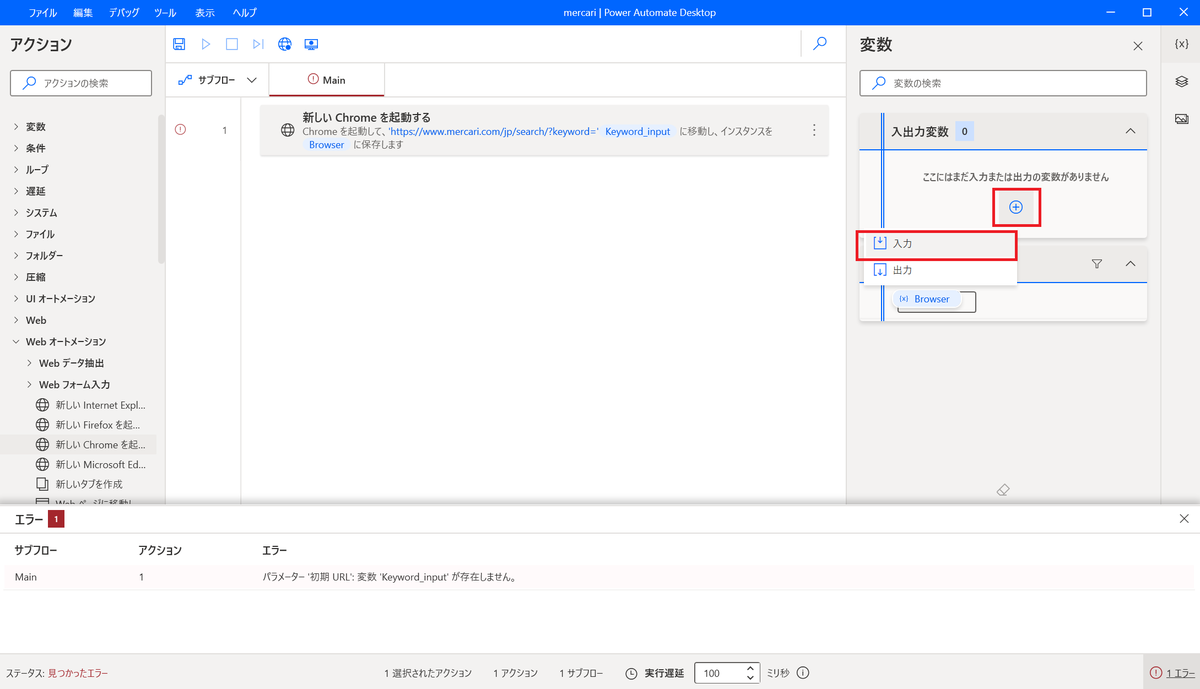Open the デバッグ menu

tap(125, 13)
